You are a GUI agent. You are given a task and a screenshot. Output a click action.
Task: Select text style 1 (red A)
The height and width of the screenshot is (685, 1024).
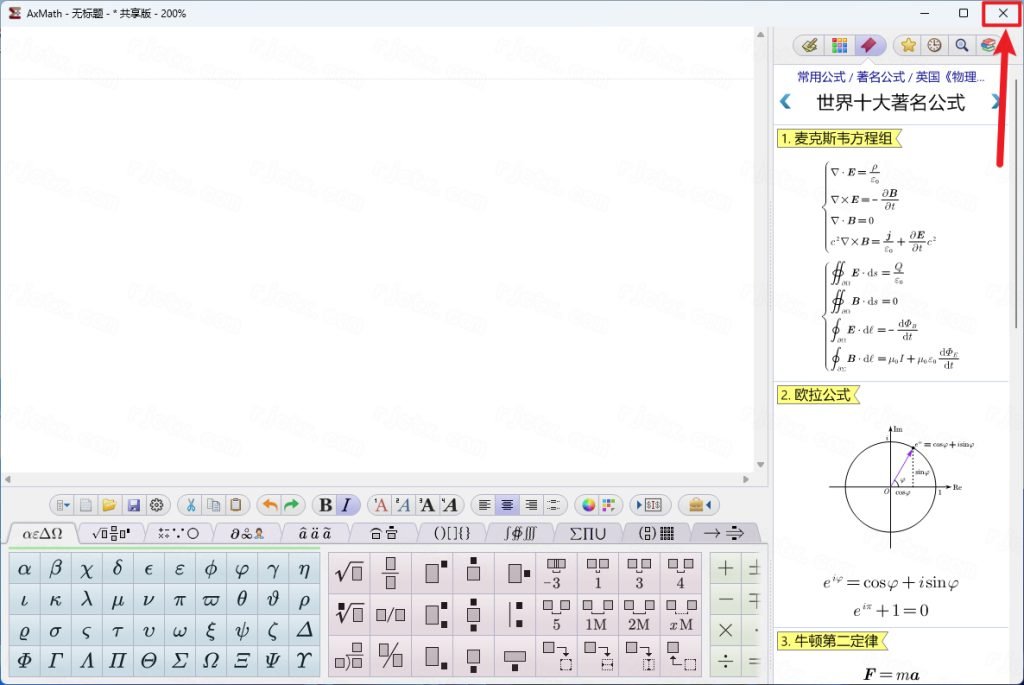tap(380, 505)
